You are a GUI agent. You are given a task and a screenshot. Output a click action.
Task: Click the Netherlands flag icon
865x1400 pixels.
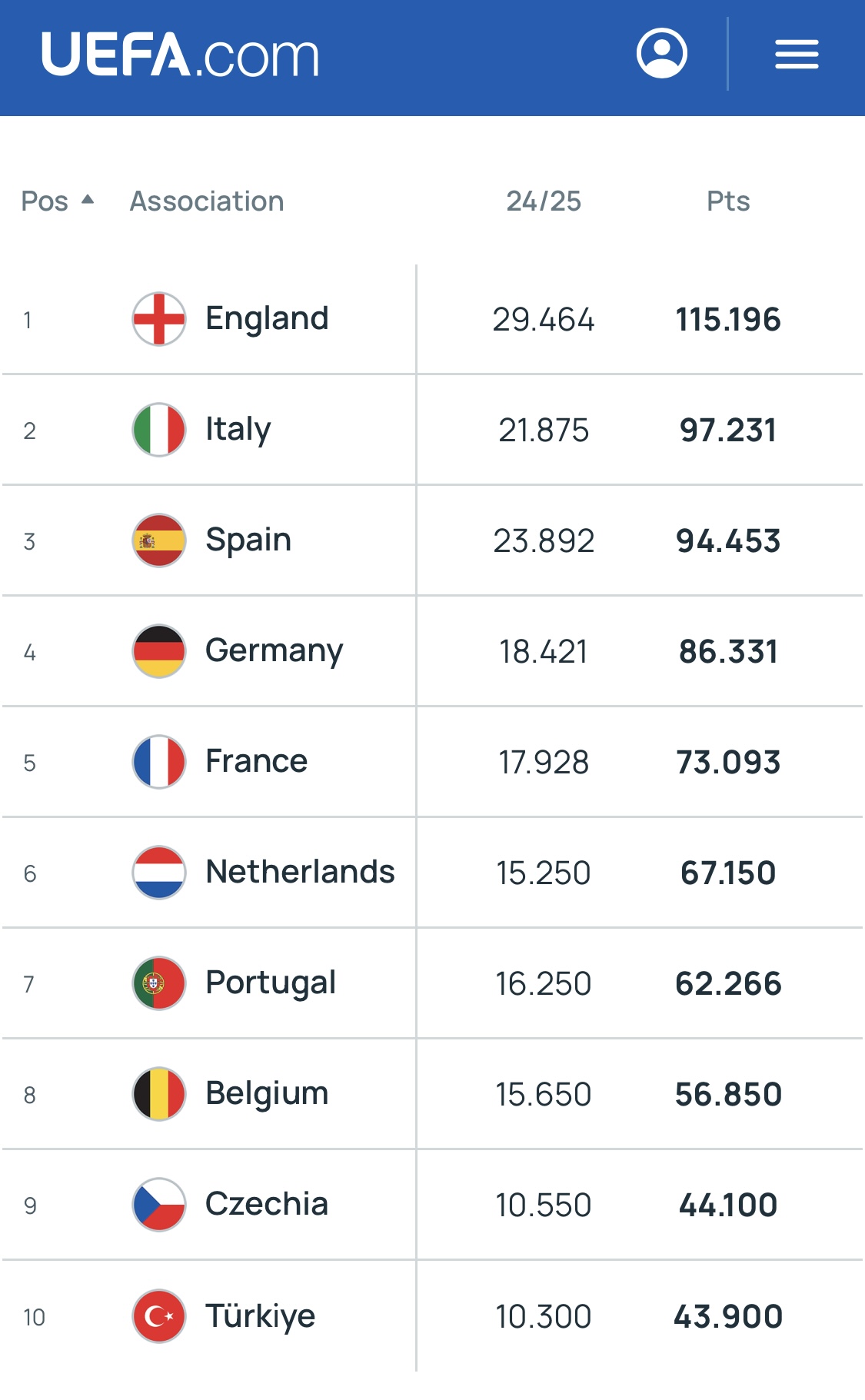(x=159, y=873)
